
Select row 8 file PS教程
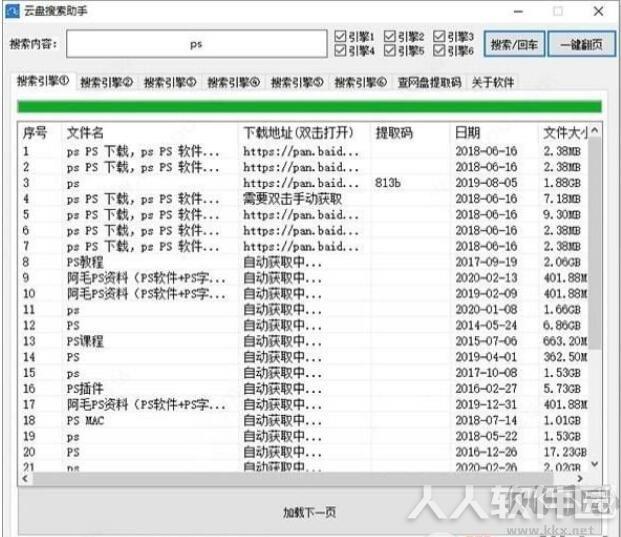click(x=85, y=262)
